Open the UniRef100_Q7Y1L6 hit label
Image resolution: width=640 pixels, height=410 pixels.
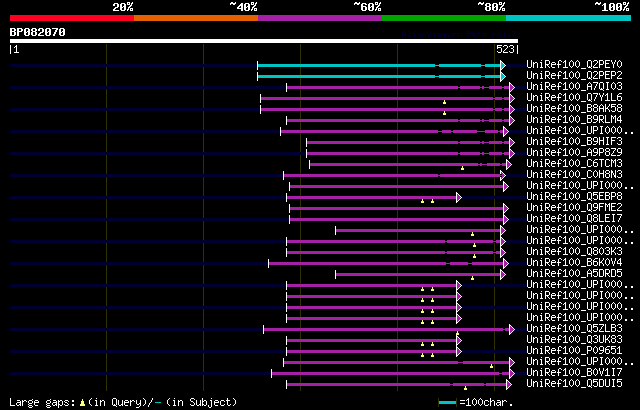pyautogui.click(x=574, y=98)
